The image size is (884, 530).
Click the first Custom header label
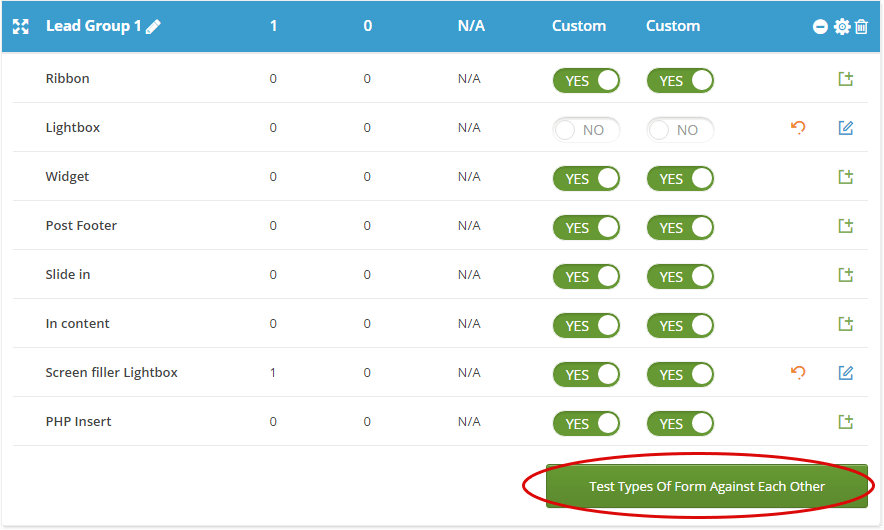[x=579, y=26]
